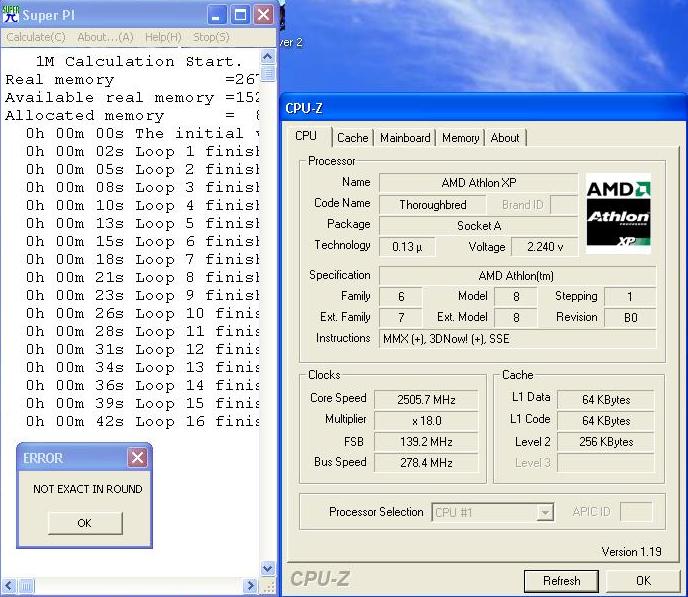
Task: Click the Super PI app icon in title bar
Action: click(11, 14)
